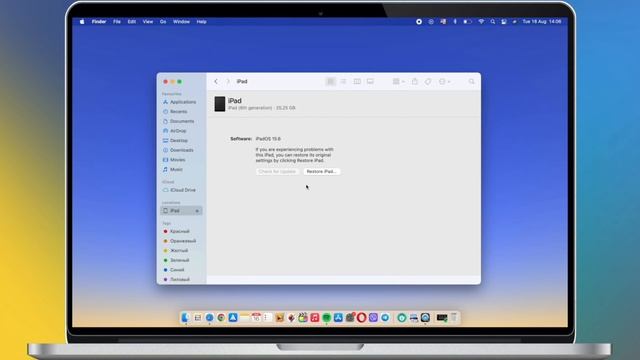Click the iPadOS software version text
The height and width of the screenshot is (360, 640).
pos(268,139)
